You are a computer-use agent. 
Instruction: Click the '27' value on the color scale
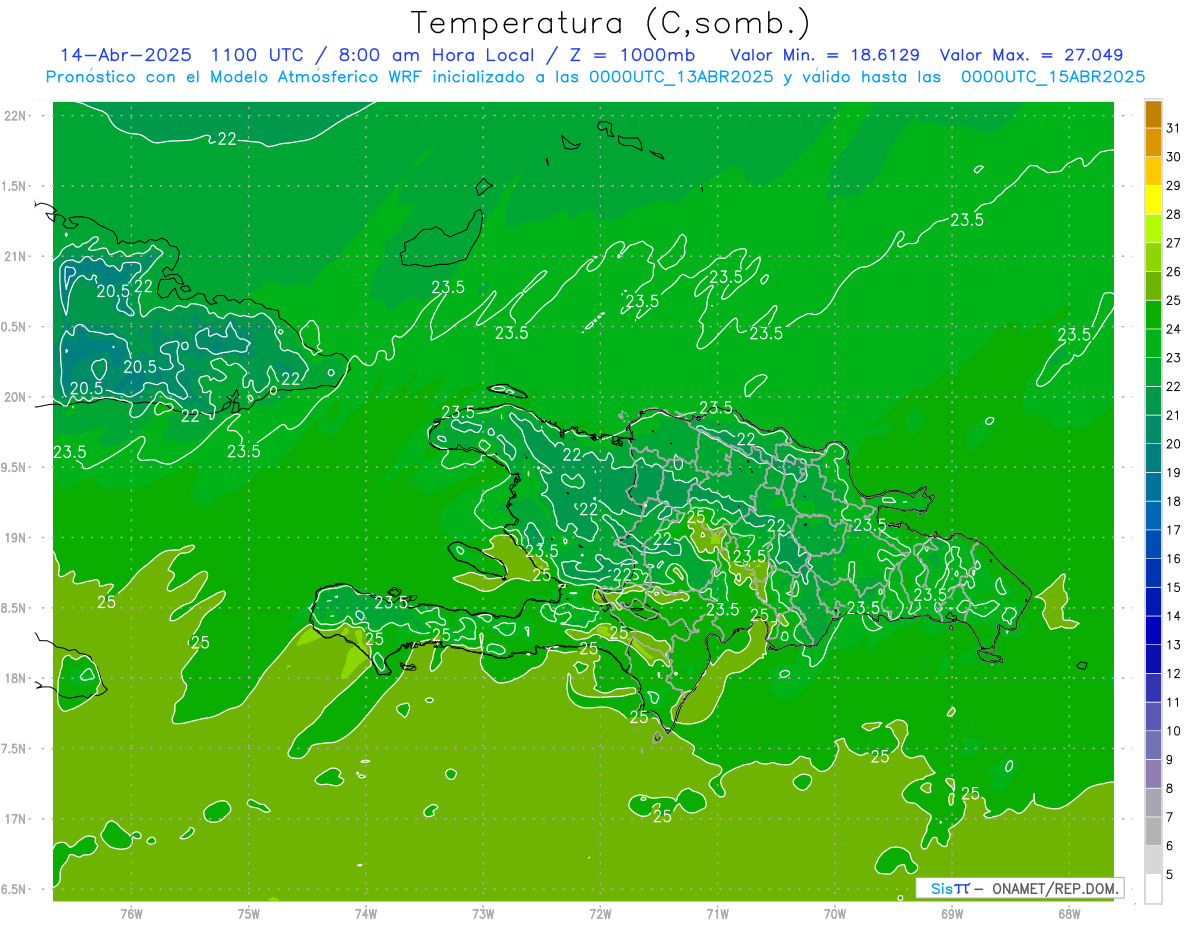pos(1173,243)
